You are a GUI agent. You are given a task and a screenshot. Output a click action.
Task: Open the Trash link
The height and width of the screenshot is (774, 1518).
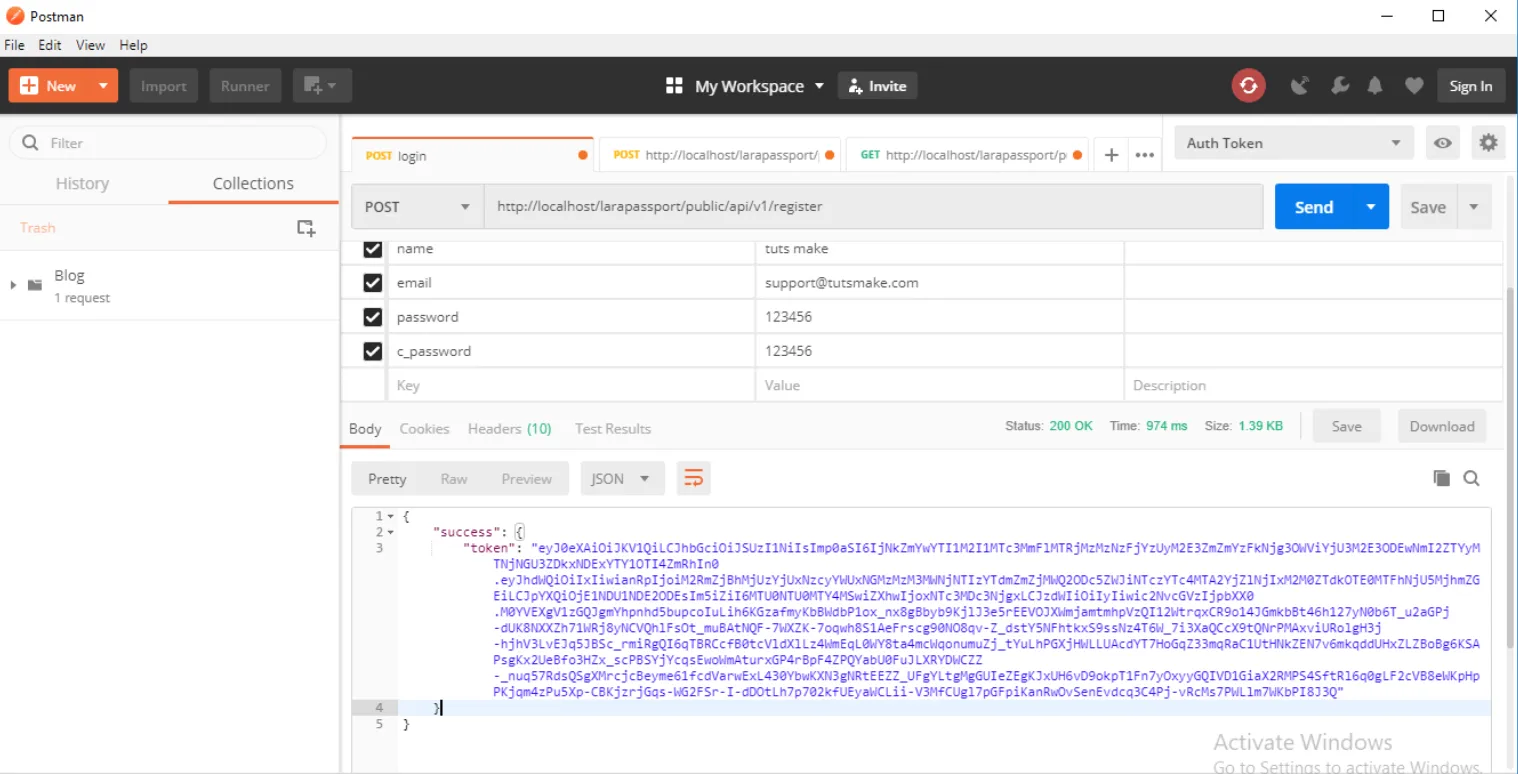pyautogui.click(x=38, y=228)
